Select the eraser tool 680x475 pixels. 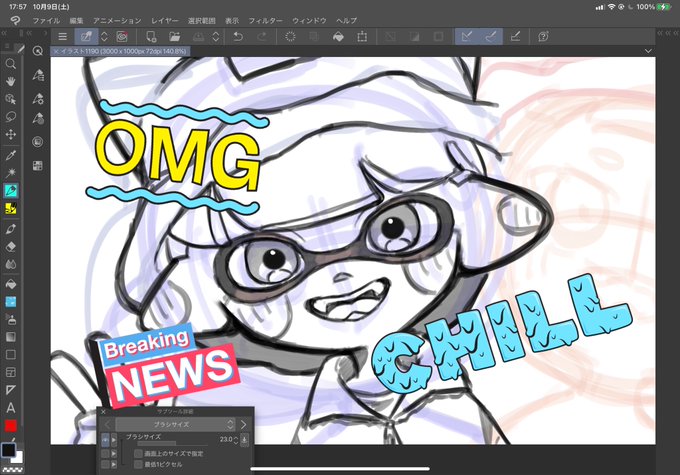point(10,246)
